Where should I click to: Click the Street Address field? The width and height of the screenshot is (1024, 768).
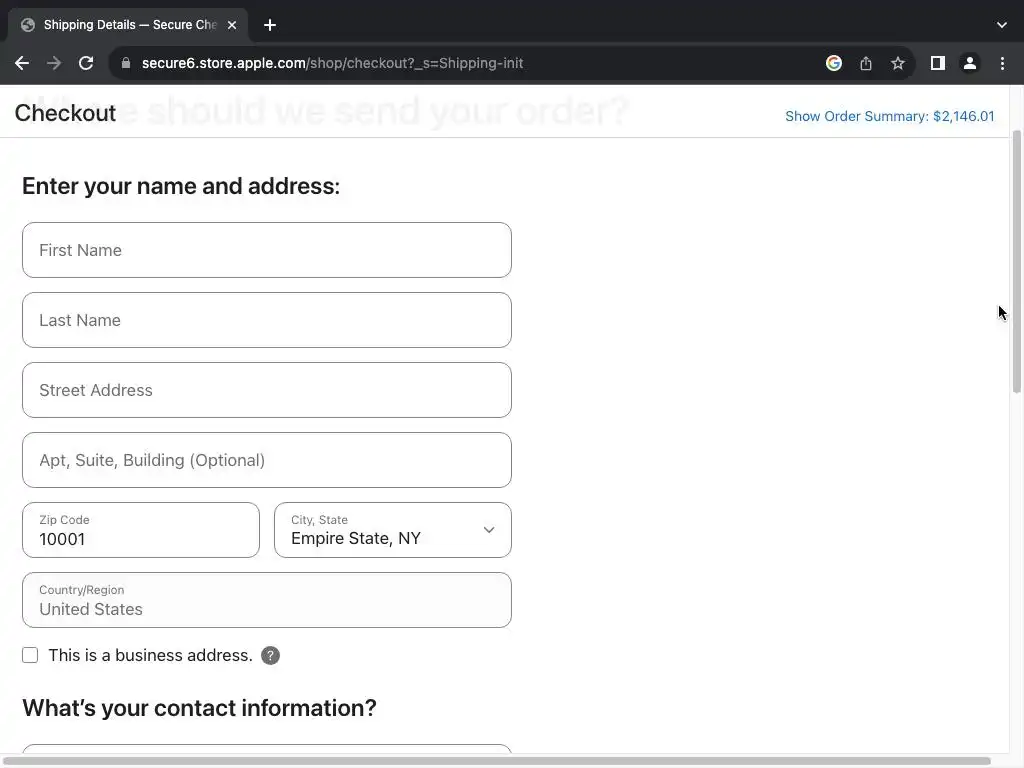tap(267, 390)
